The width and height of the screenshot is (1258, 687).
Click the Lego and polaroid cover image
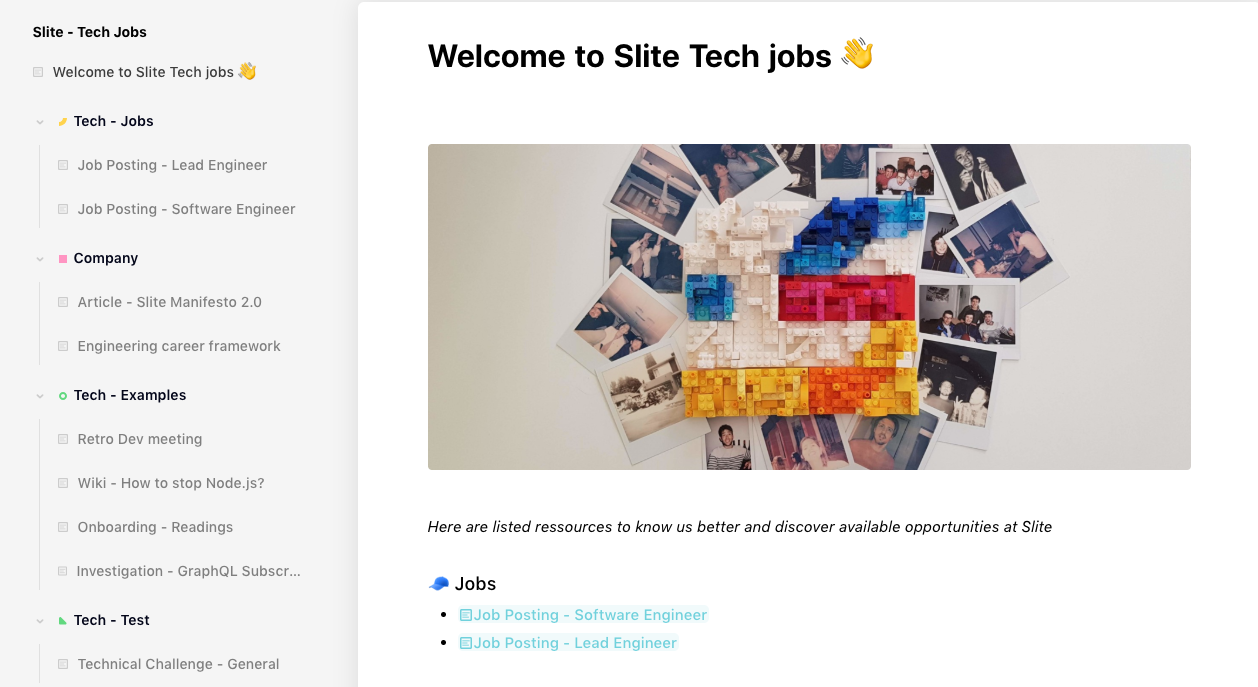point(808,307)
